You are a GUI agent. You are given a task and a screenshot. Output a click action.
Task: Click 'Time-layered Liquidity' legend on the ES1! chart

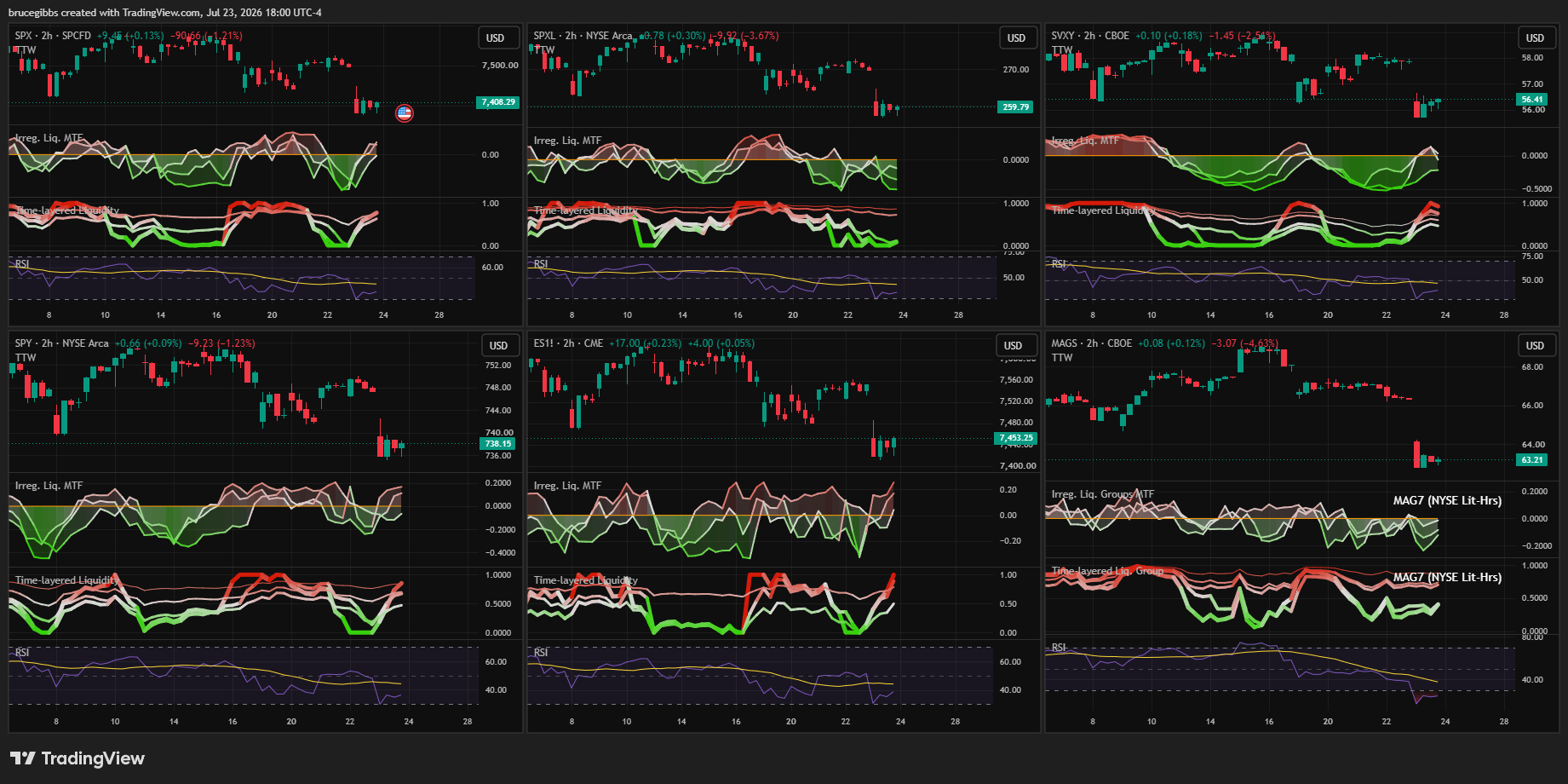click(585, 580)
